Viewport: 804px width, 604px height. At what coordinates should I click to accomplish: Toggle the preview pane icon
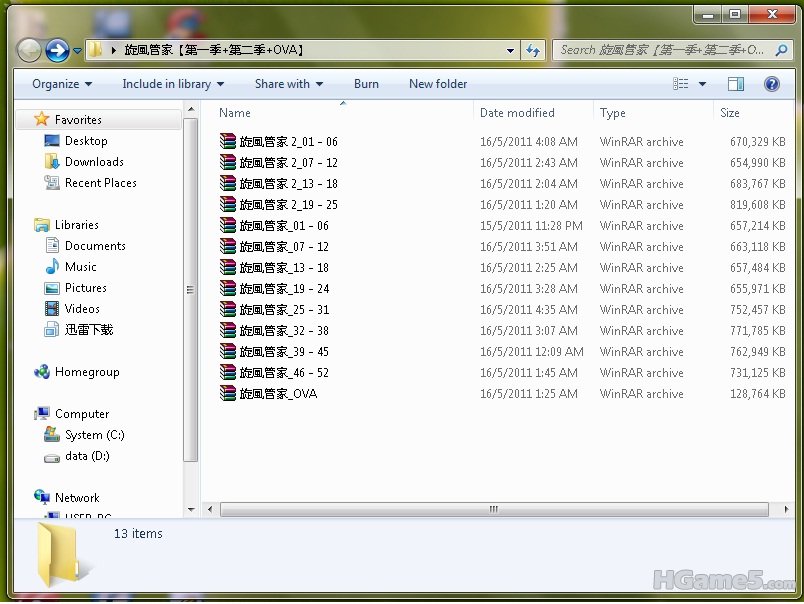736,84
